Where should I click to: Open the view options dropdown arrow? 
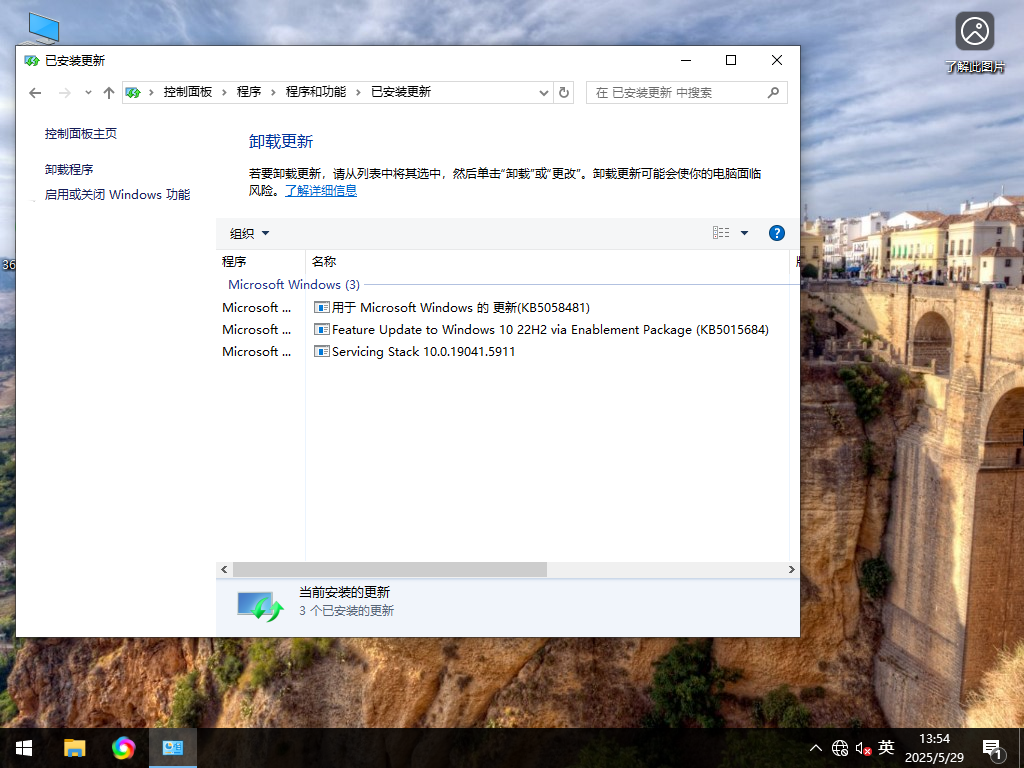pos(744,232)
